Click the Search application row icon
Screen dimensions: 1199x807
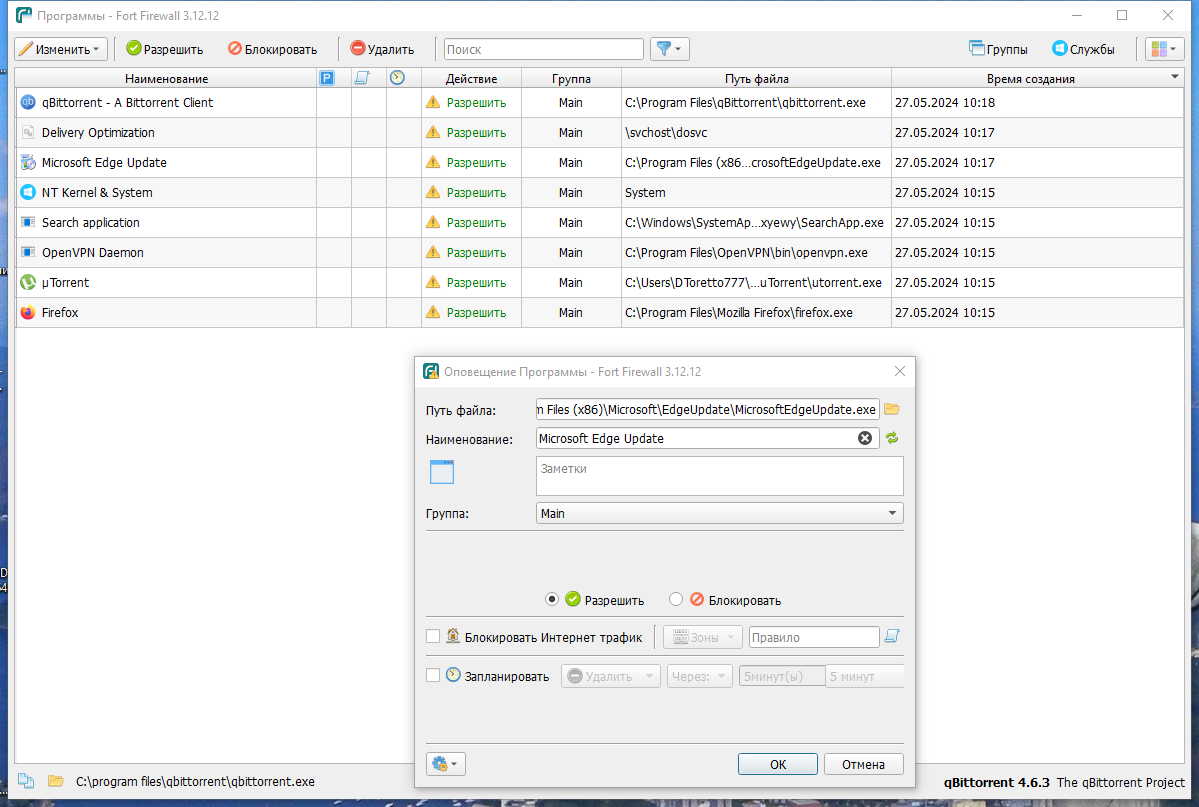(28, 223)
